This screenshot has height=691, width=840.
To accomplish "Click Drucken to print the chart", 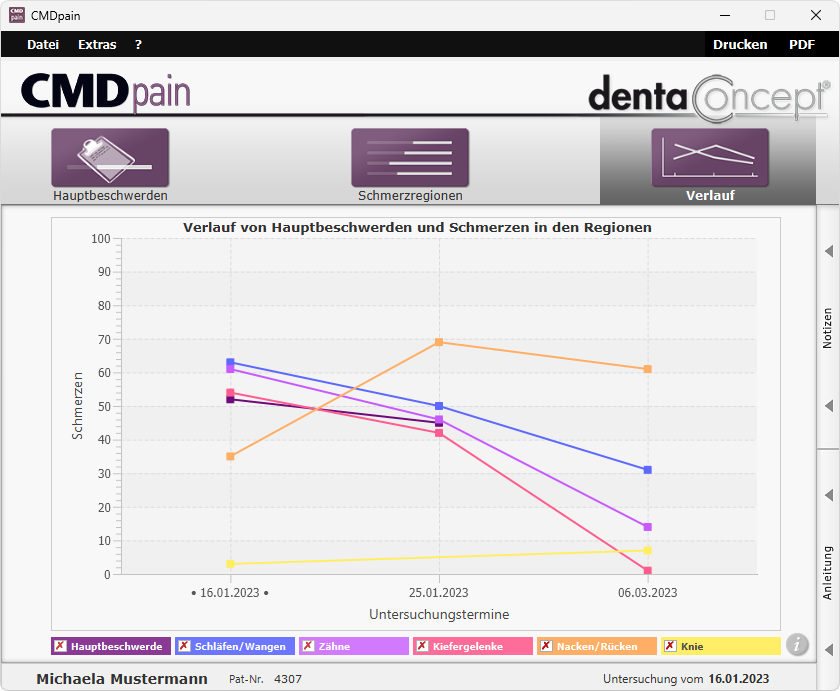I will coord(740,44).
